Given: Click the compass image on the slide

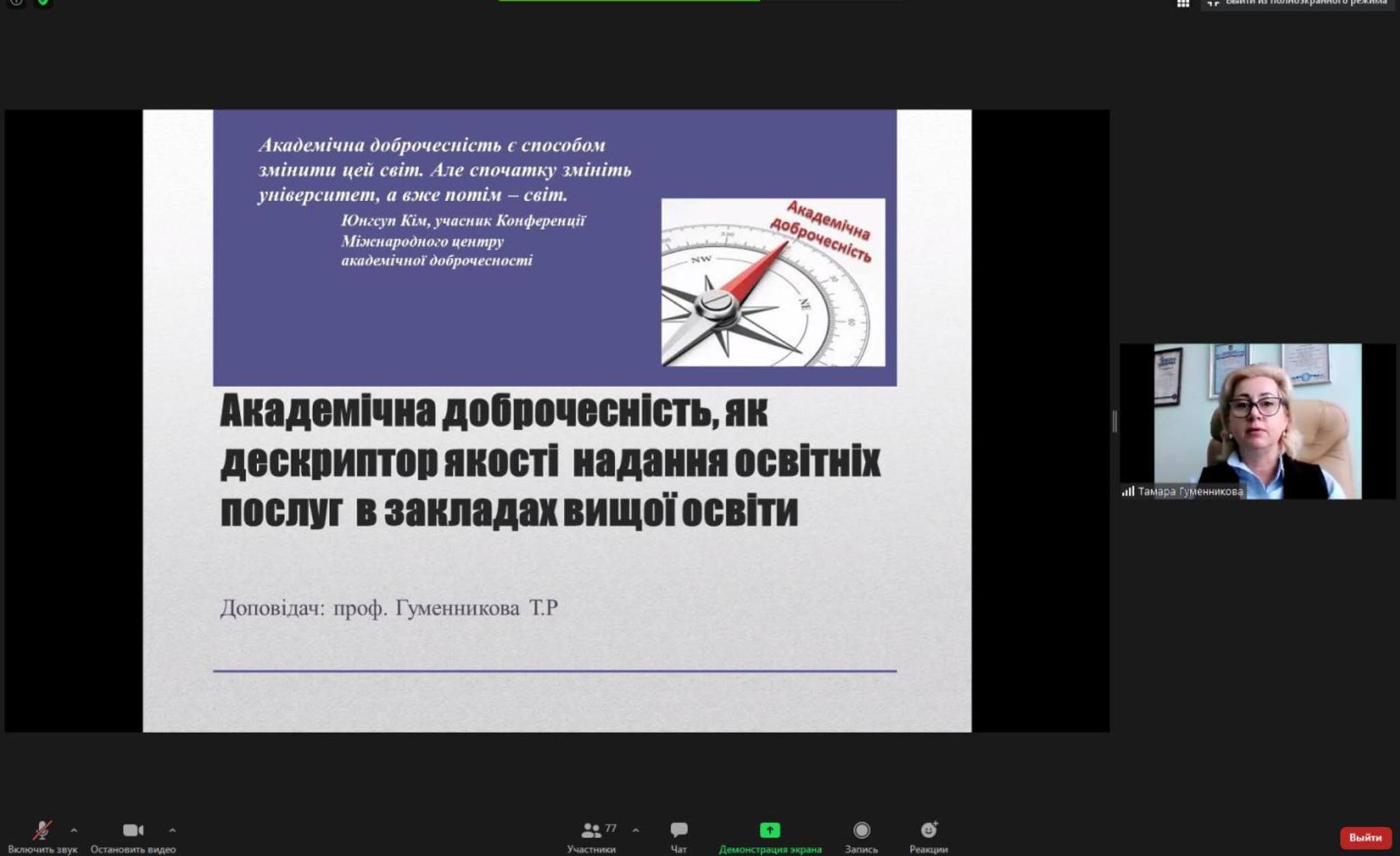Looking at the screenshot, I should (772, 282).
